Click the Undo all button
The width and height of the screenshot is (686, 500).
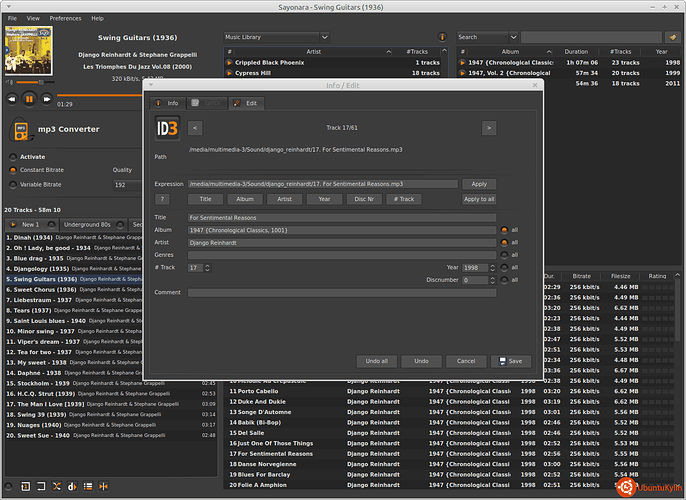377,361
